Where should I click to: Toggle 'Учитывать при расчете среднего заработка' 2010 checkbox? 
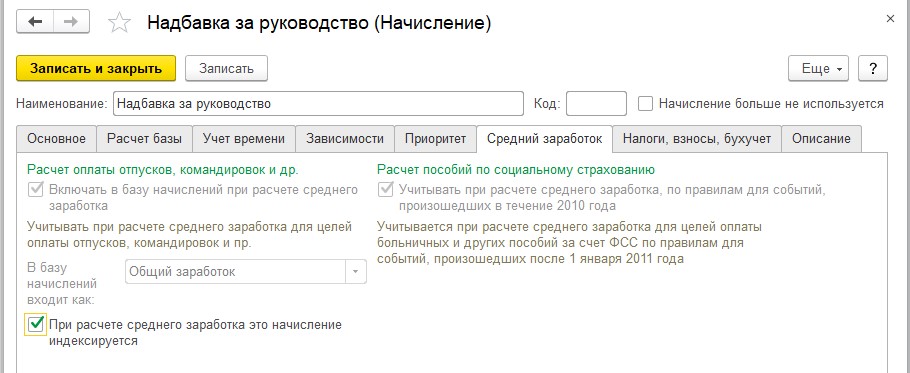385,190
